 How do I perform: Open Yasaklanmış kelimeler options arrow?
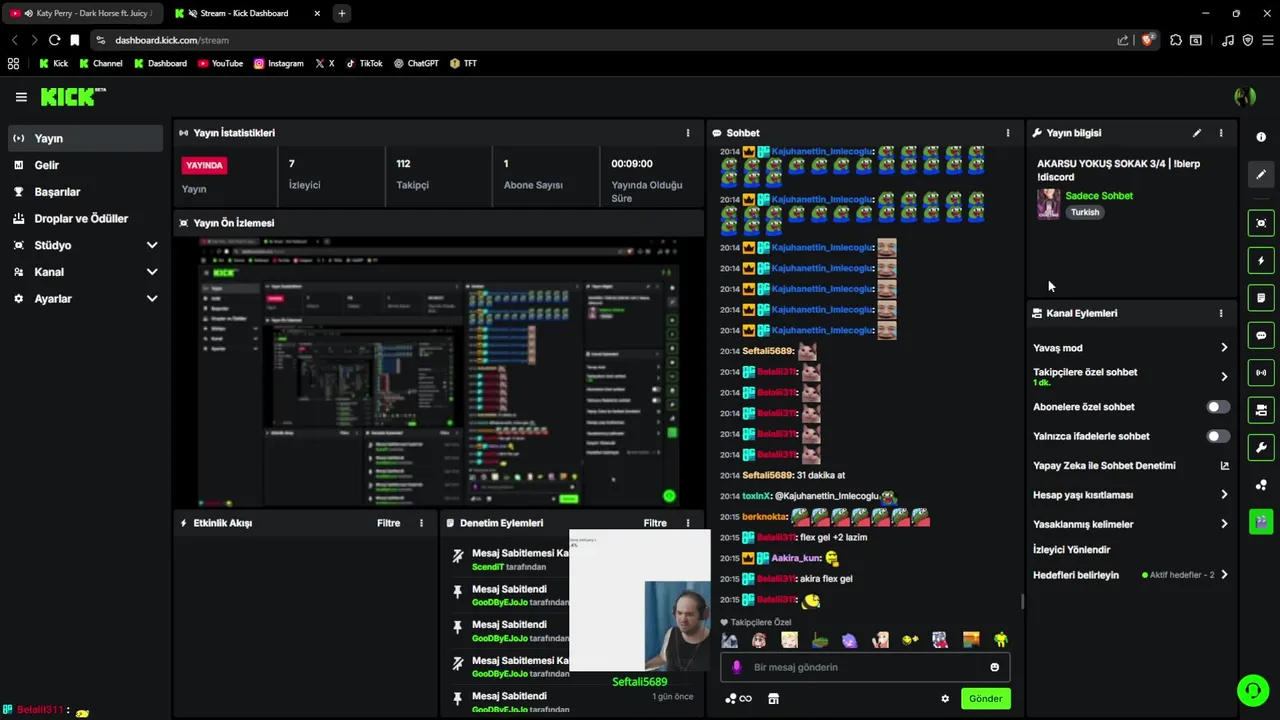tap(1224, 524)
